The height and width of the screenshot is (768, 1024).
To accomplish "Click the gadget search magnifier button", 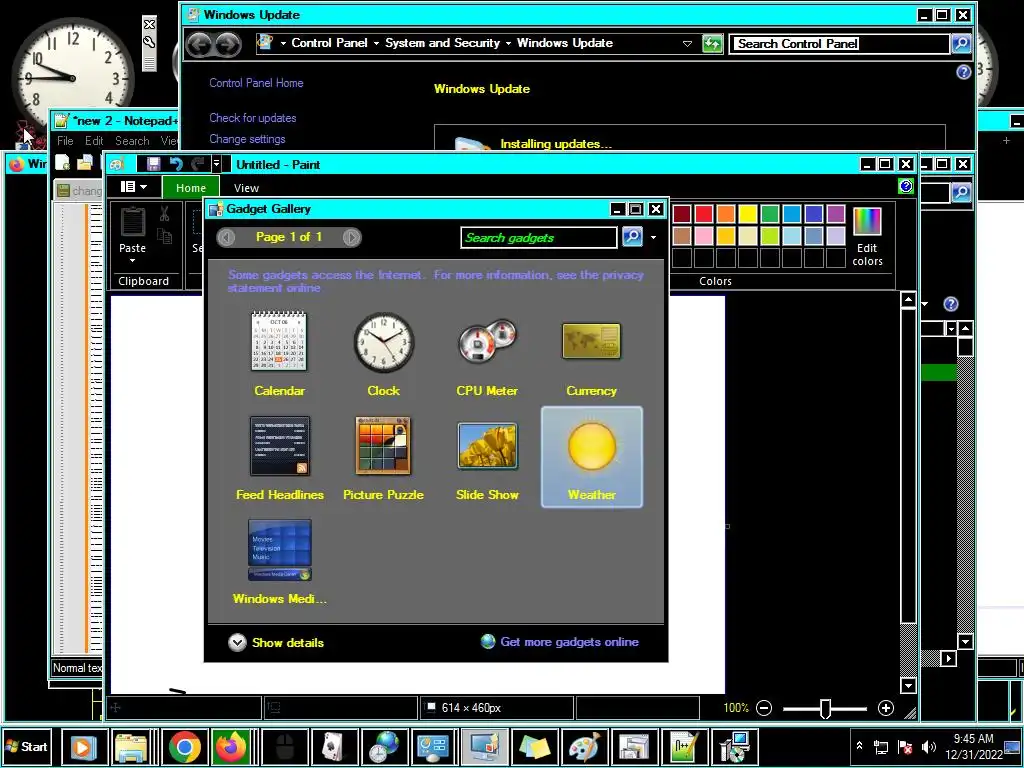I will click(632, 236).
